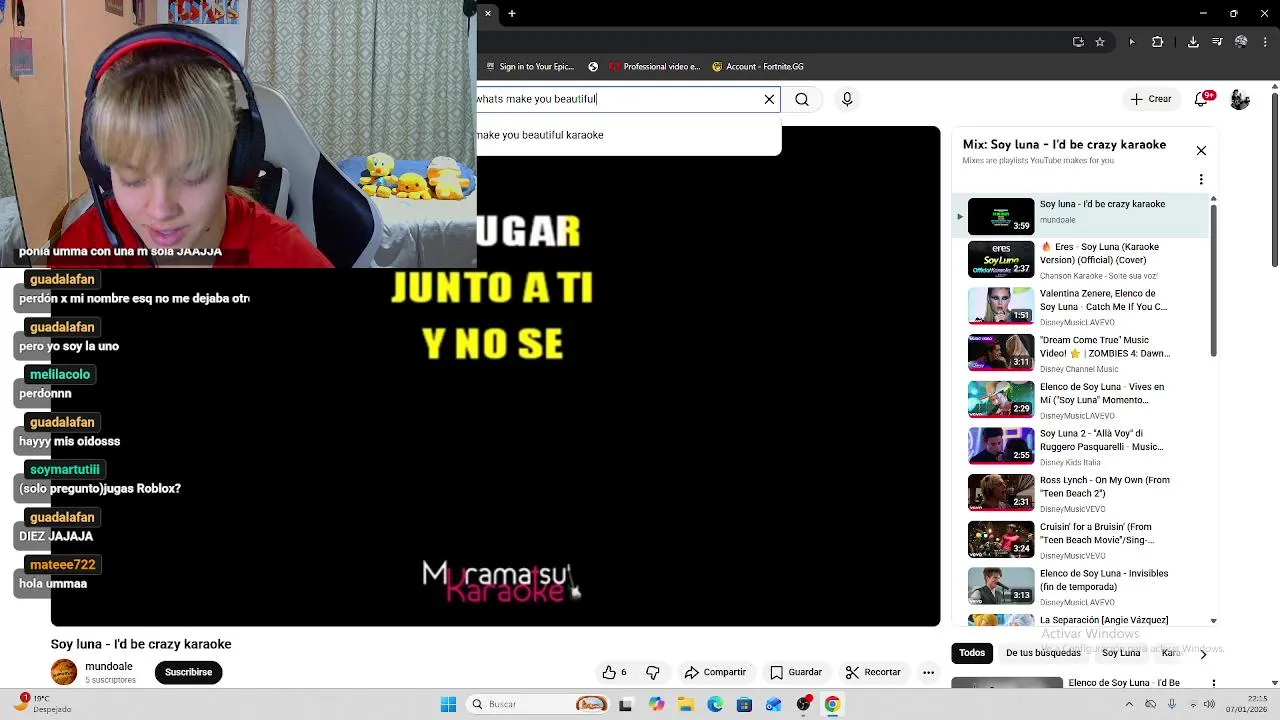Select the Todos filter chip
The height and width of the screenshot is (720, 1280).
(972, 653)
